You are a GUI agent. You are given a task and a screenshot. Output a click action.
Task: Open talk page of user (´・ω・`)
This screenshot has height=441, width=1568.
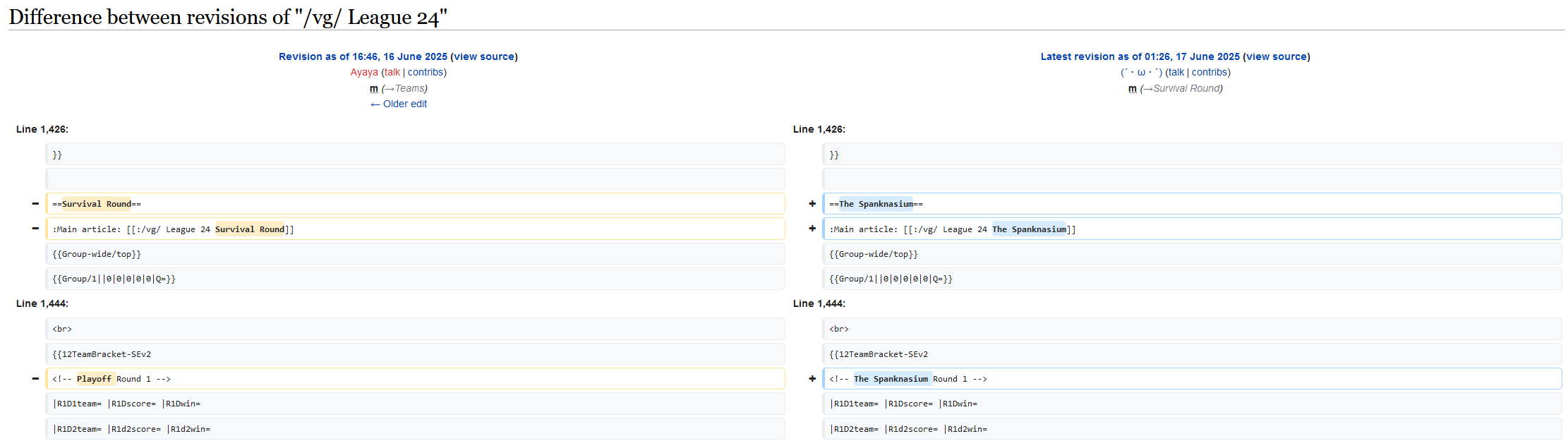tap(1176, 72)
